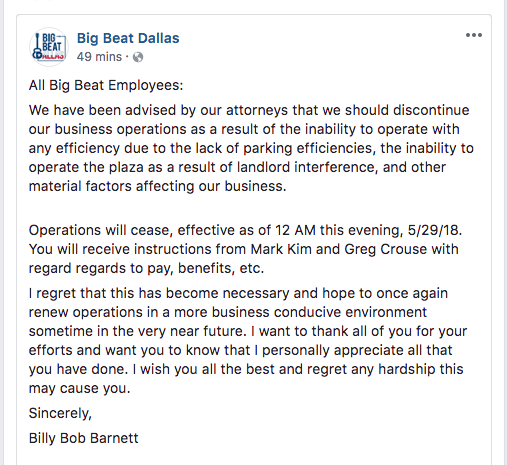The height and width of the screenshot is (465, 507).
Task: Open the 49 mins timestamp link
Action: (x=99, y=57)
